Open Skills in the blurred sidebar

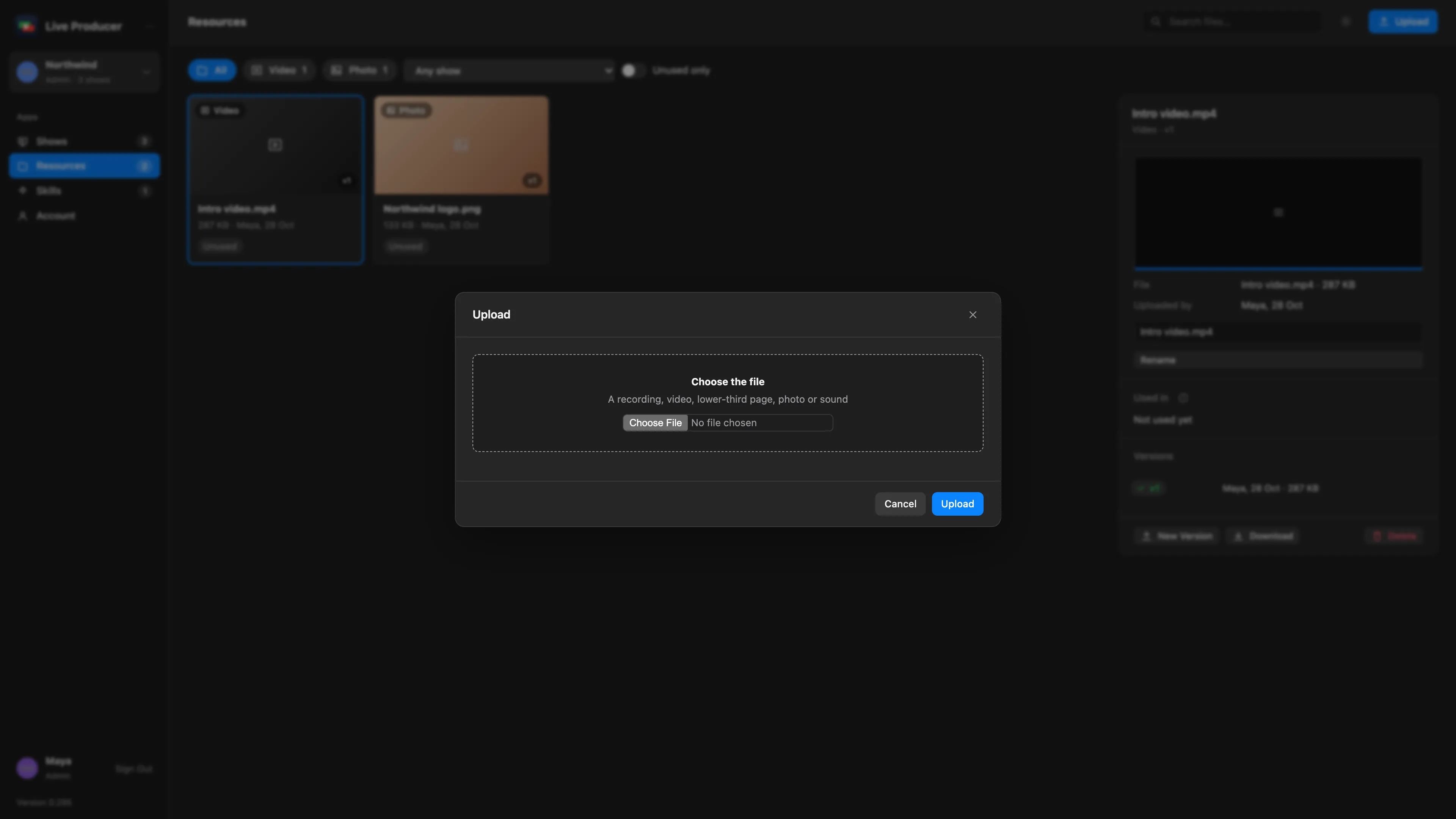coord(84,190)
